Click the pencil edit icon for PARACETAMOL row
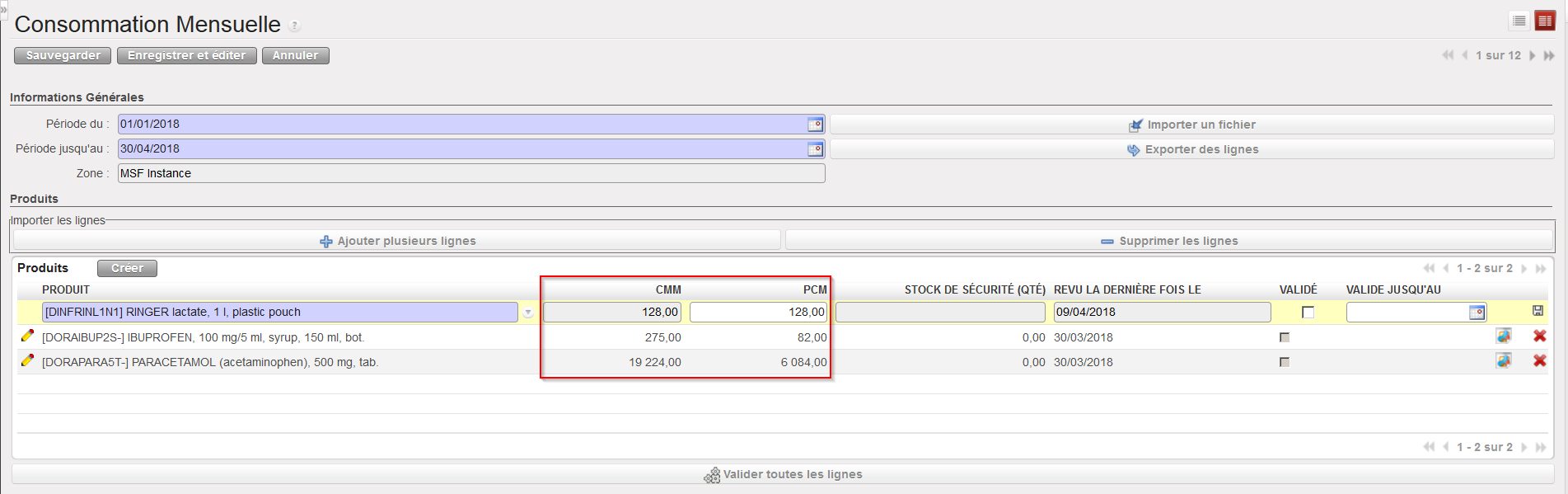Screen dimensions: 1568x494 (27, 360)
